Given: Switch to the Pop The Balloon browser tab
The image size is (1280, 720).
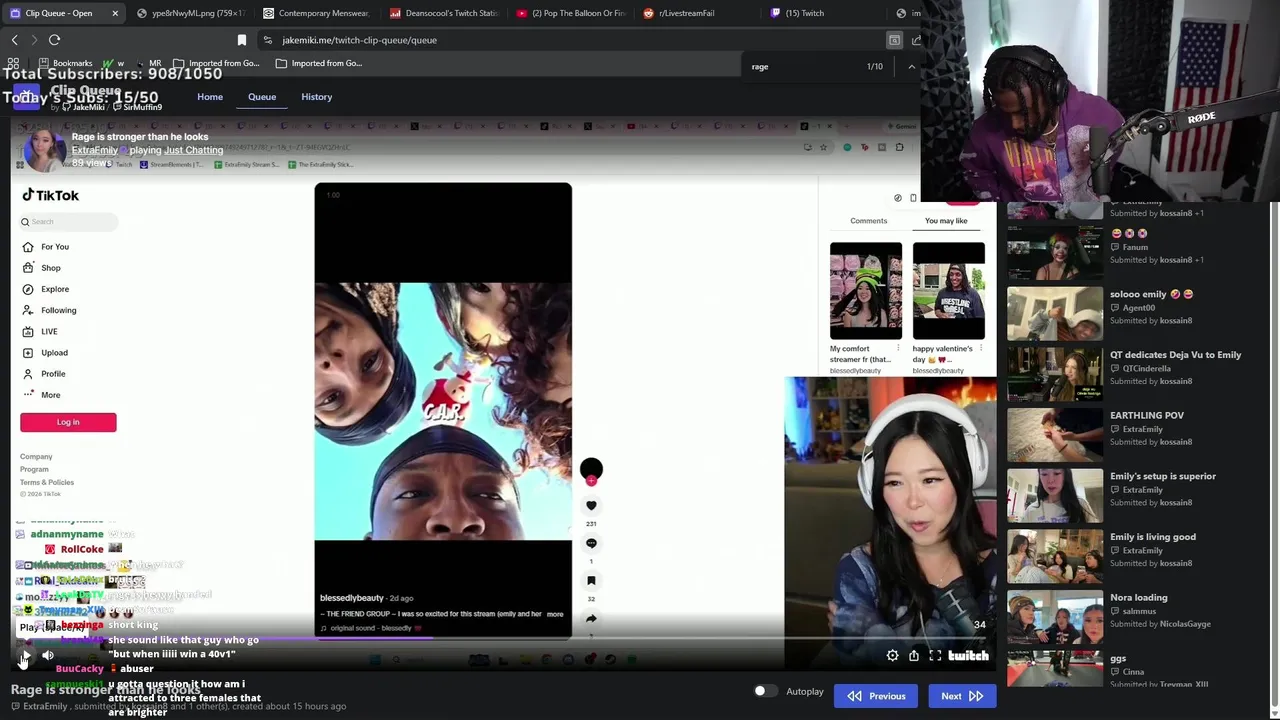Looking at the screenshot, I should pyautogui.click(x=570, y=13).
